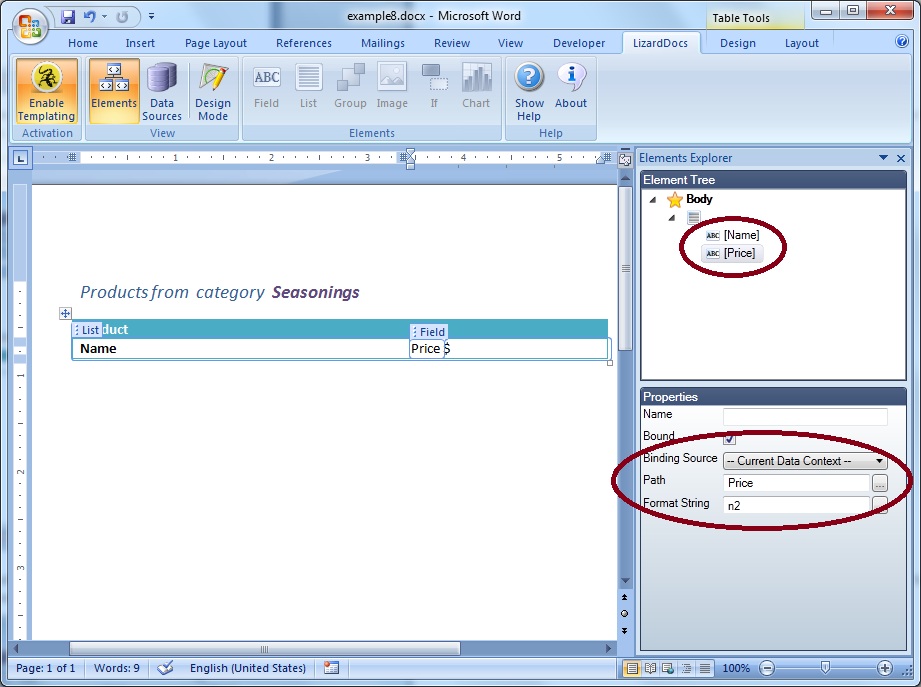Open the Binding Source dropdown
The image size is (921, 687).
click(805, 461)
